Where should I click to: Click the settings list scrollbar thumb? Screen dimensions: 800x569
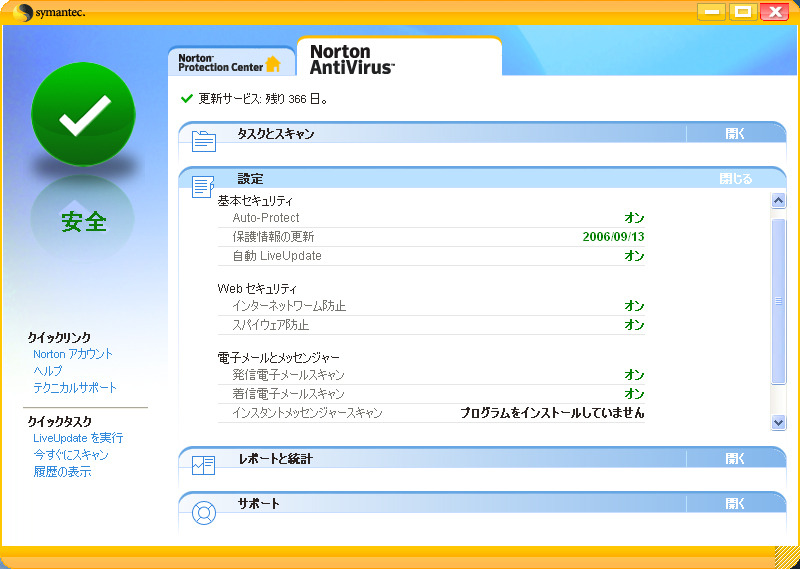tap(778, 301)
